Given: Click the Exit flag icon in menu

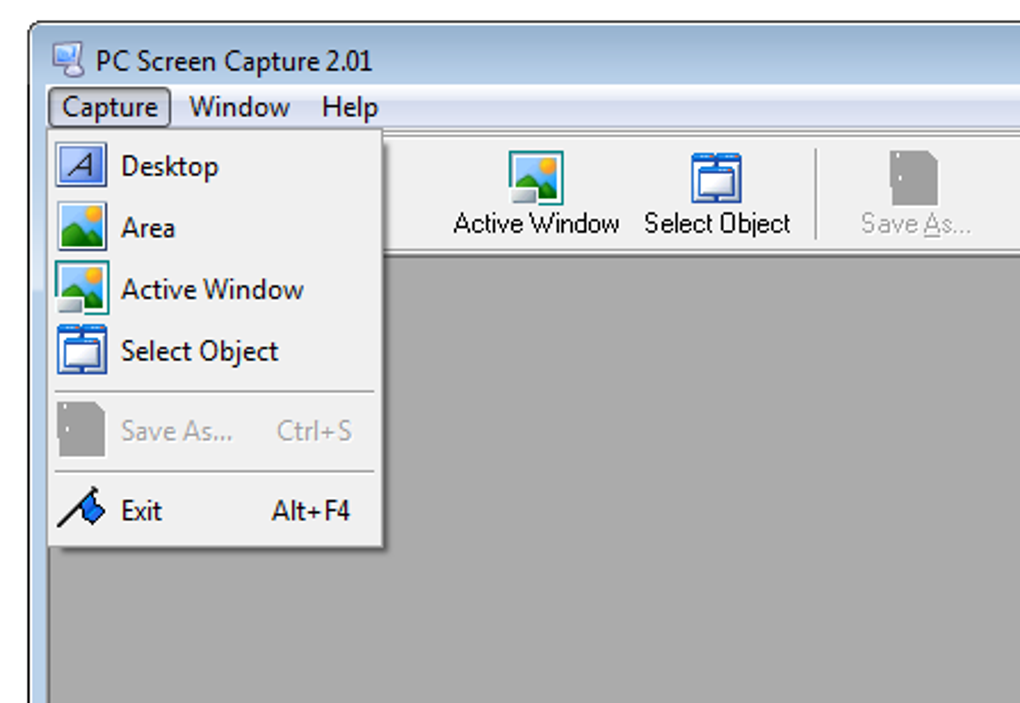Looking at the screenshot, I should [81, 510].
